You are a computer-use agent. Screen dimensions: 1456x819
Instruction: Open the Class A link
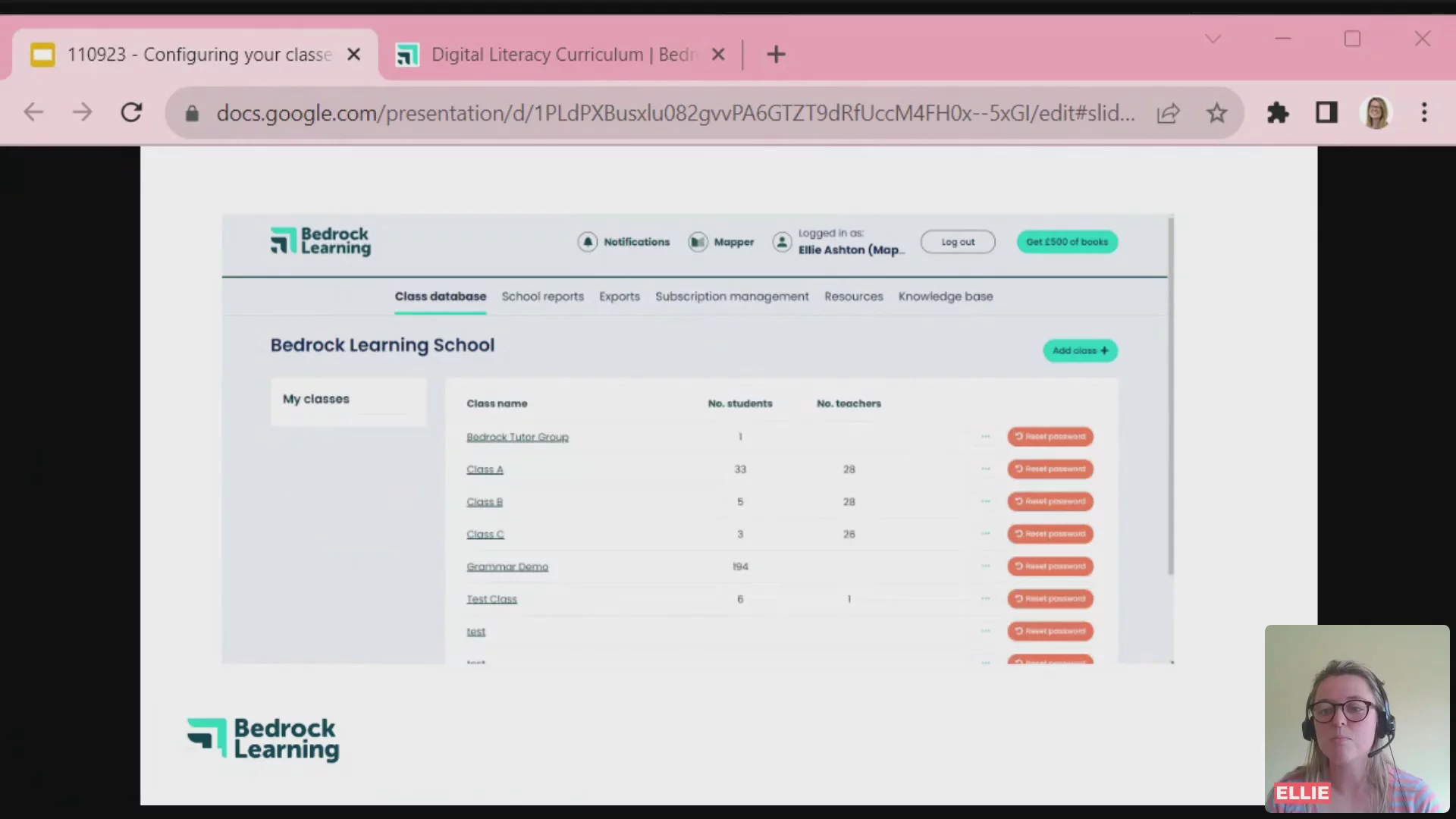(x=485, y=470)
